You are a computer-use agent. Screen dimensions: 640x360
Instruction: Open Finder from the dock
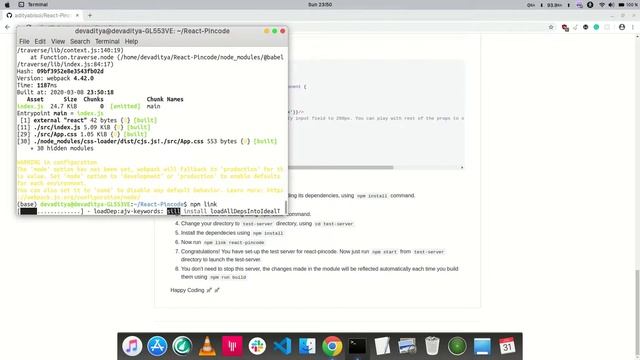[x=307, y=346]
